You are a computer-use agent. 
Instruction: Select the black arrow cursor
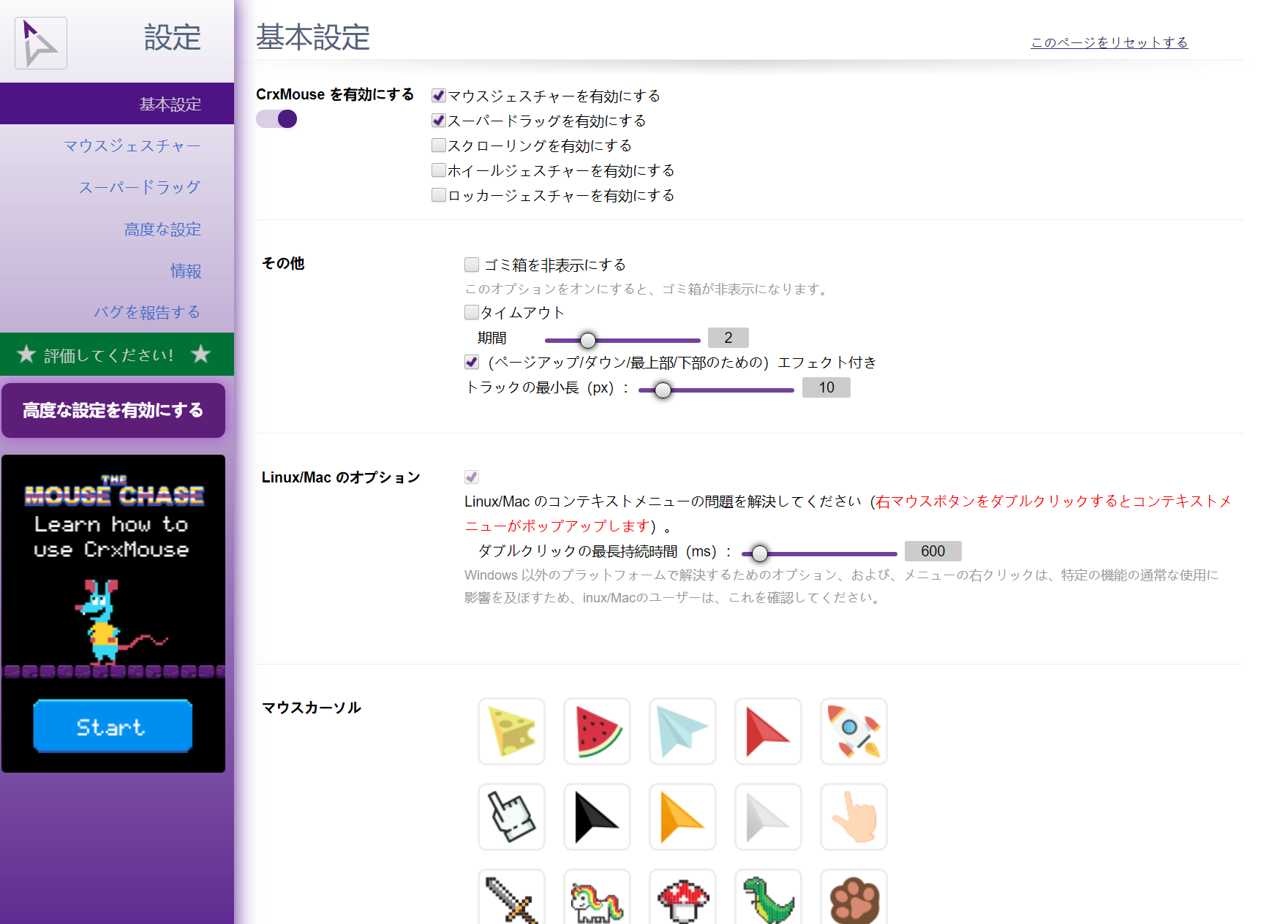click(x=597, y=817)
